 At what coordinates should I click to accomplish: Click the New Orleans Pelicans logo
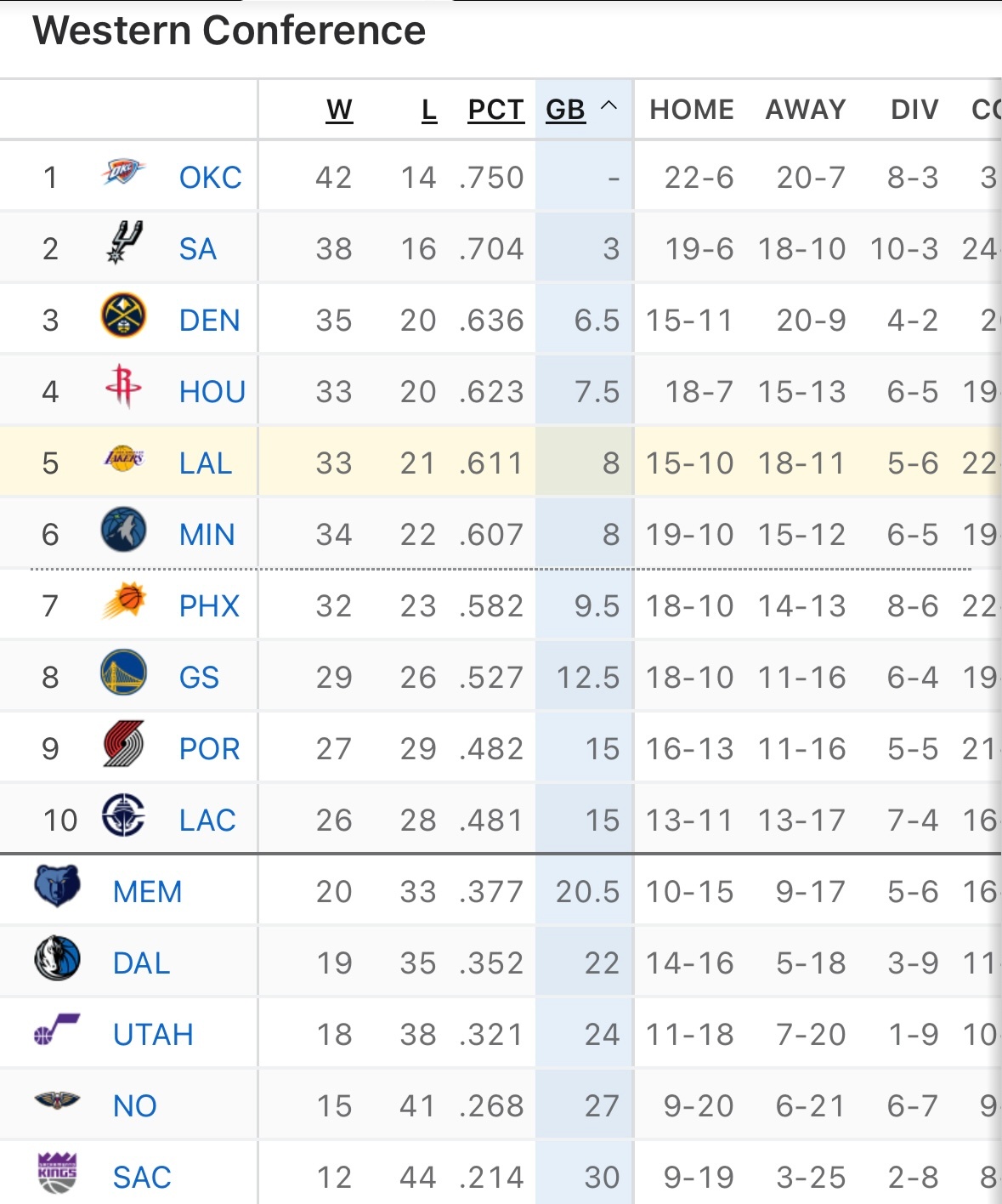pos(57,1102)
